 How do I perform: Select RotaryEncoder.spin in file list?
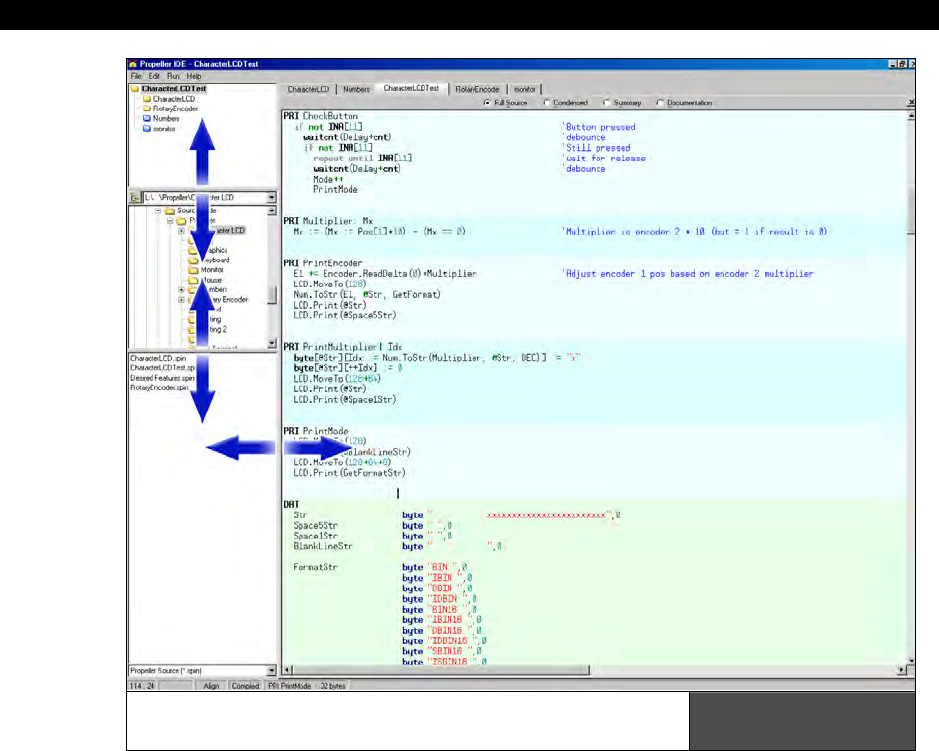coord(160,387)
